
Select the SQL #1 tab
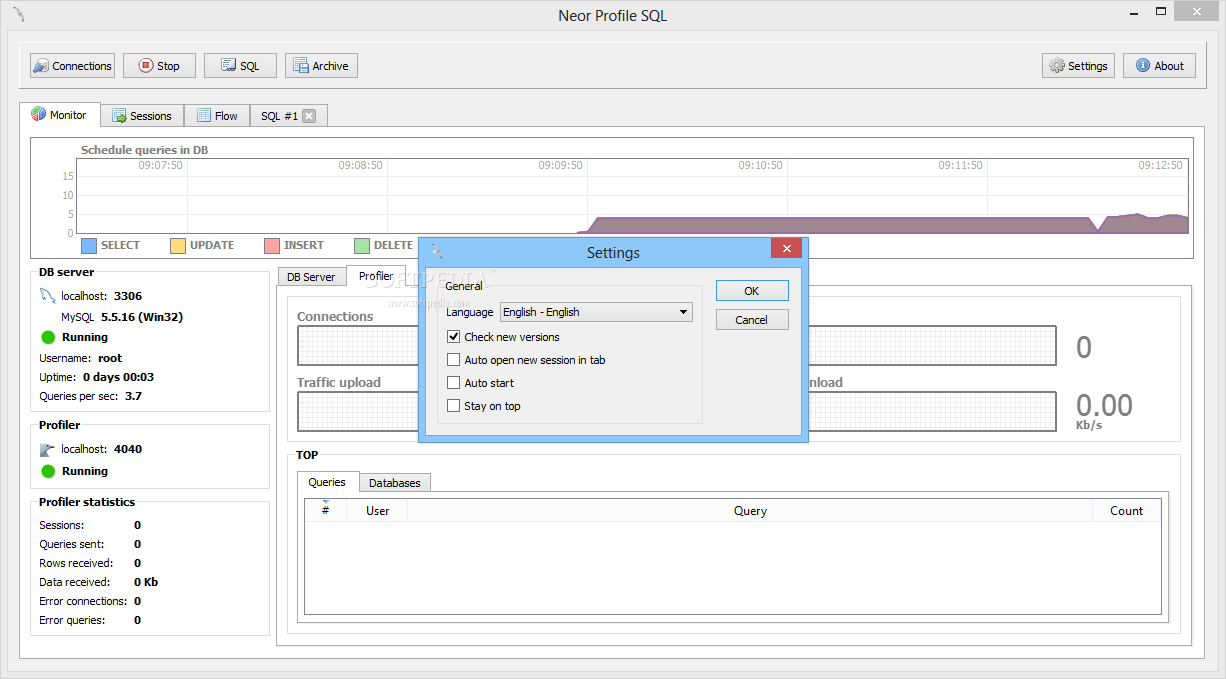pos(279,116)
